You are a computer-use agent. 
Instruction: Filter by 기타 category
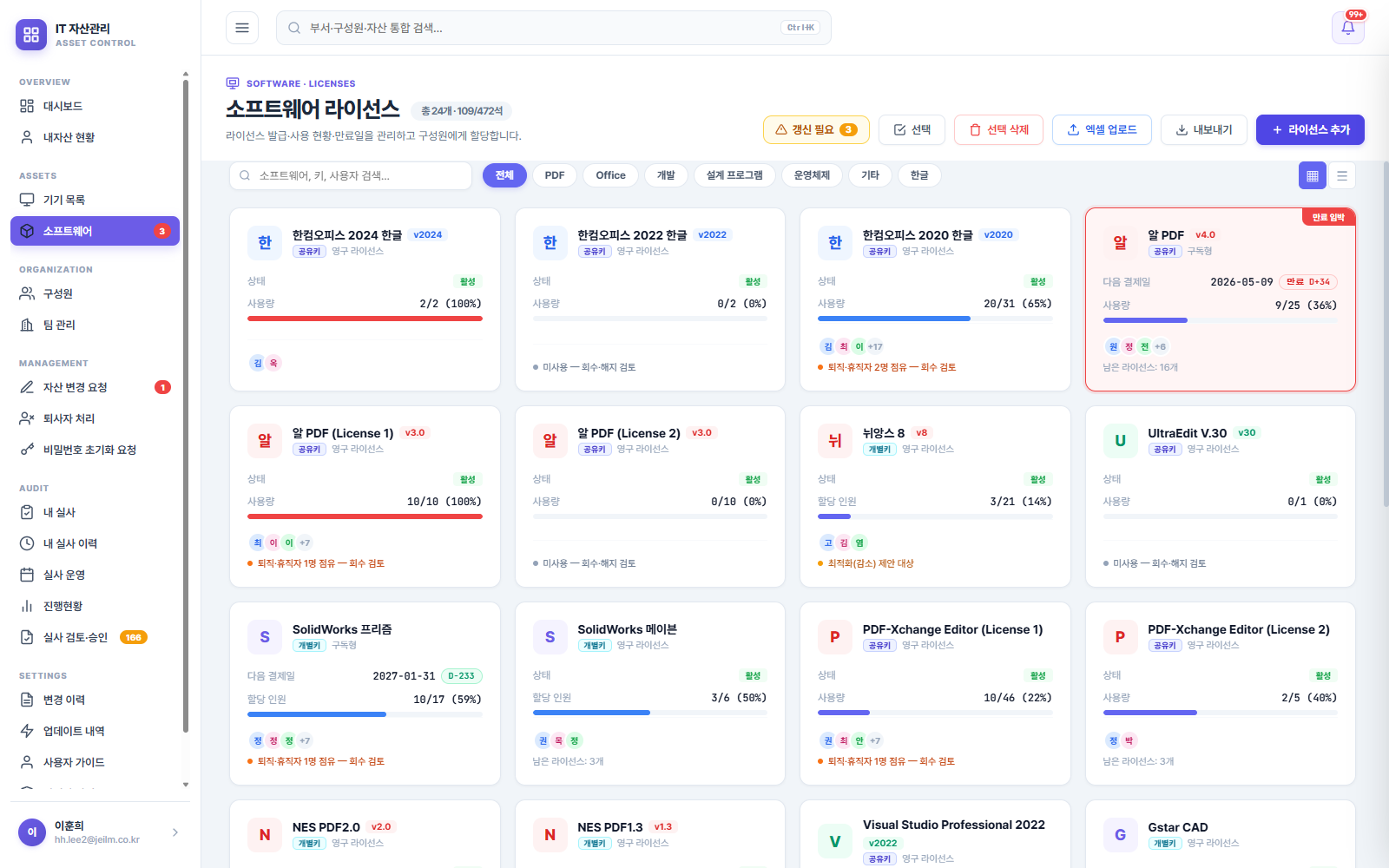click(871, 175)
